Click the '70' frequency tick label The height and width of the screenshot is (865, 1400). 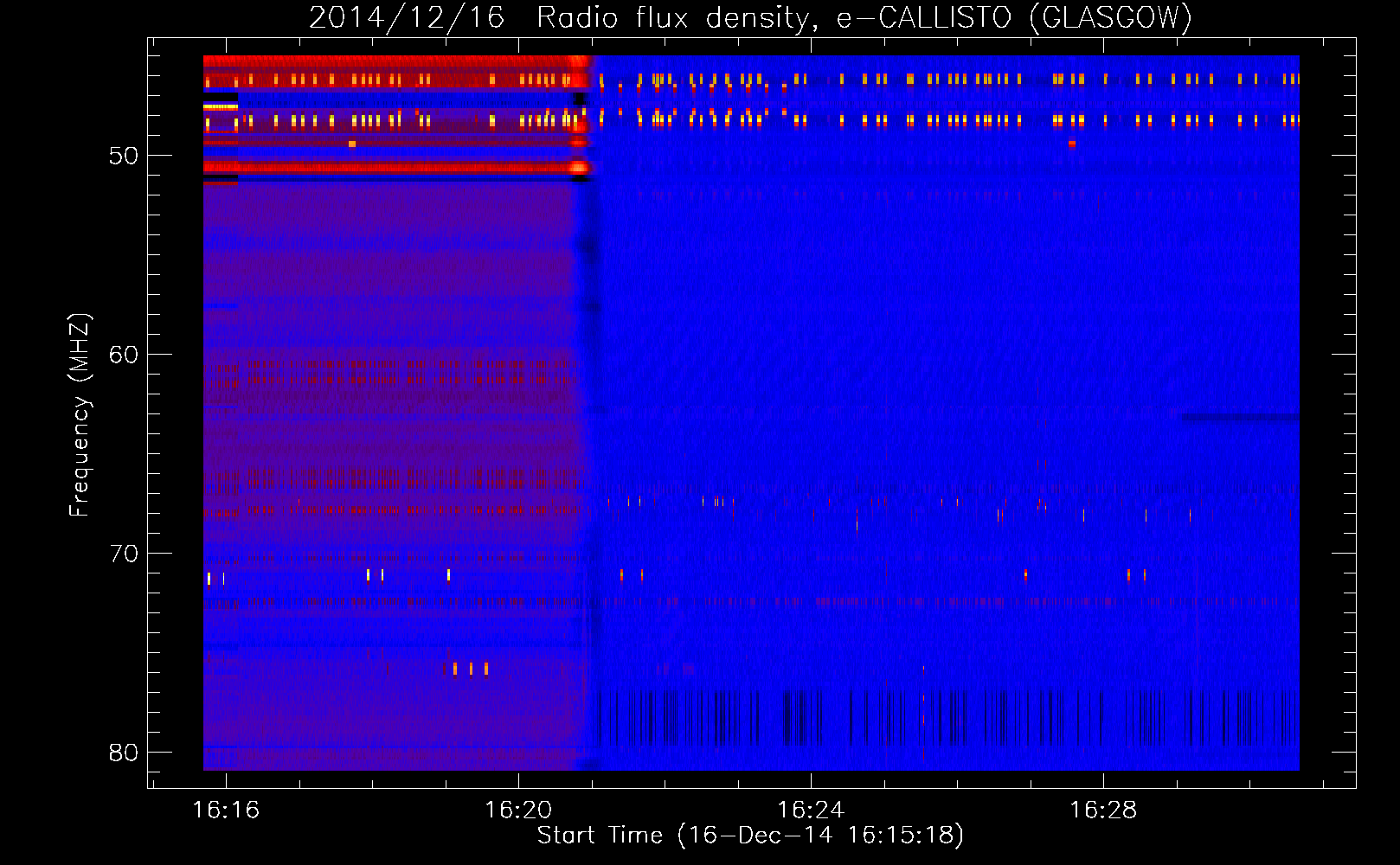click(x=124, y=554)
